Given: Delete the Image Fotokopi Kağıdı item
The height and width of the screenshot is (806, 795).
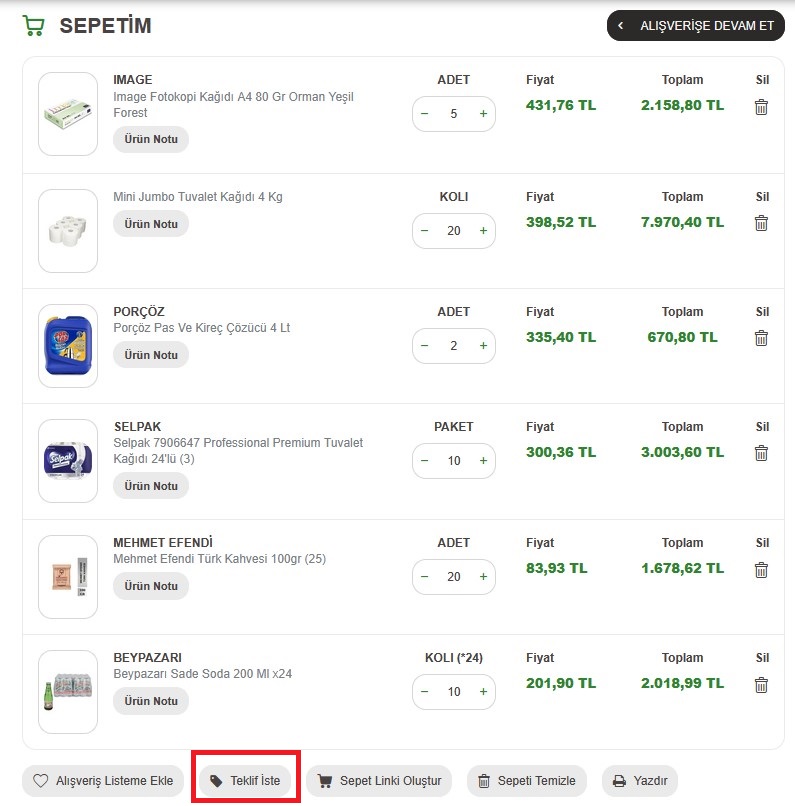Looking at the screenshot, I should point(761,107).
